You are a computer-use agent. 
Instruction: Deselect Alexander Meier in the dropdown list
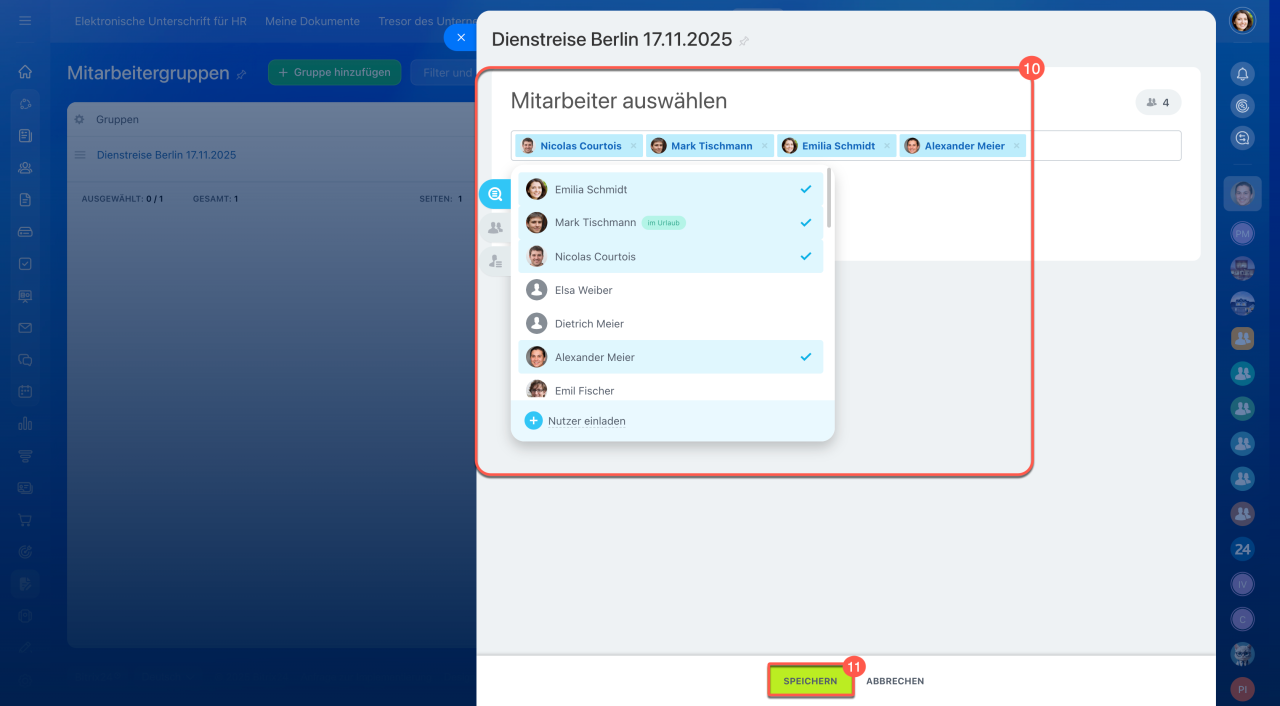(x=670, y=357)
